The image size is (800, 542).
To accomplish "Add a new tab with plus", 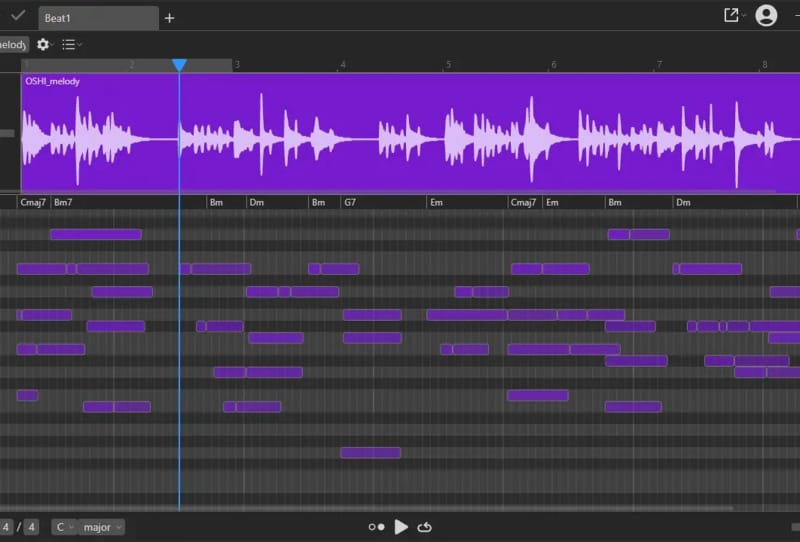I will tap(169, 18).
